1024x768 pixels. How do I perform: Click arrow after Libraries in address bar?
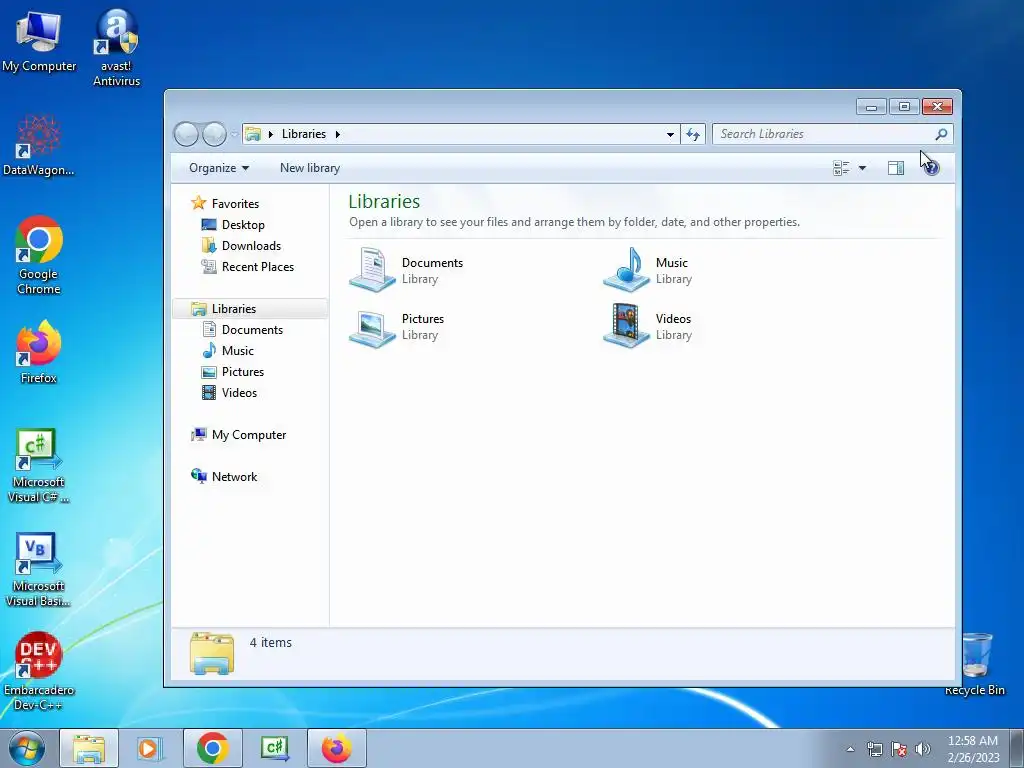338,134
